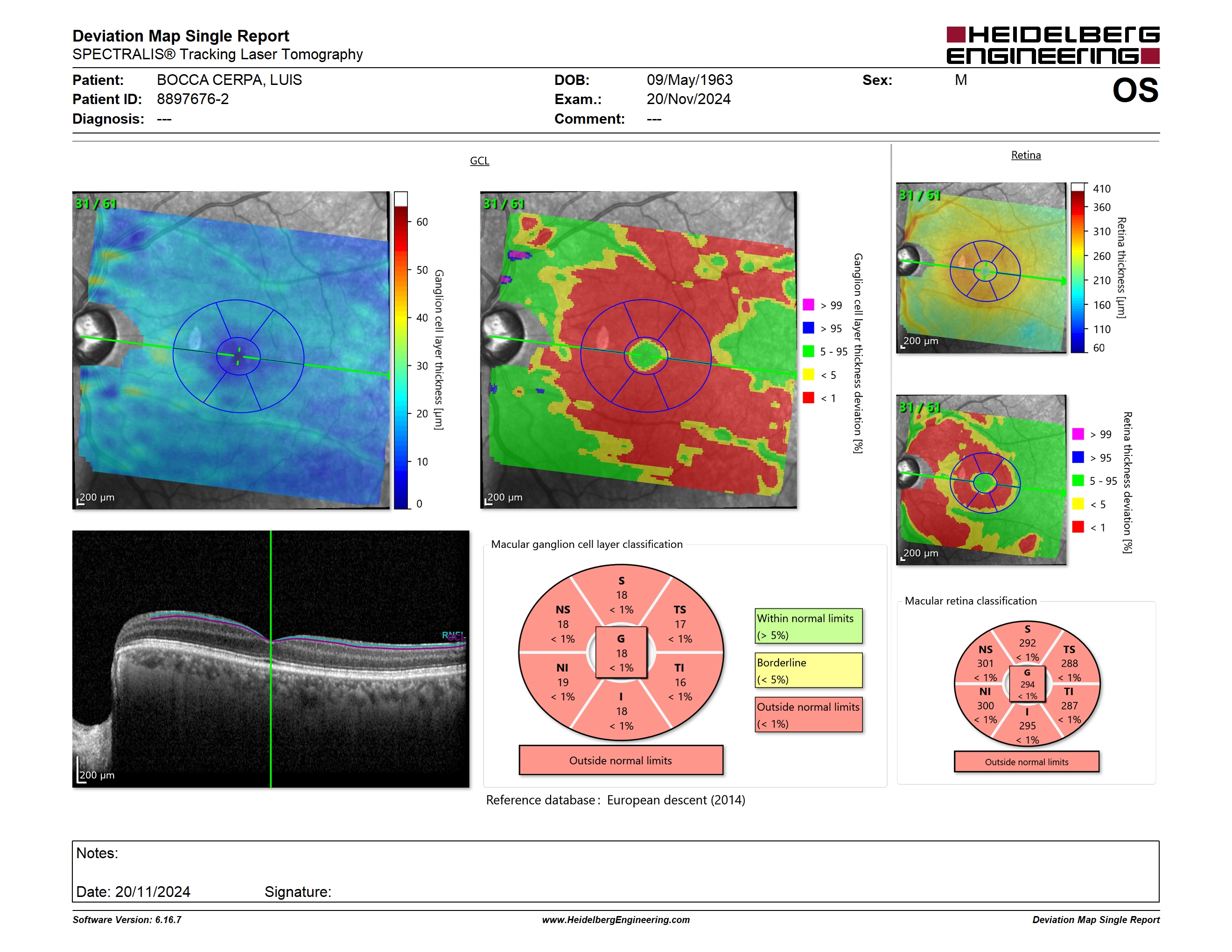
Task: Select the central G sector with value 294
Action: pos(1027,684)
